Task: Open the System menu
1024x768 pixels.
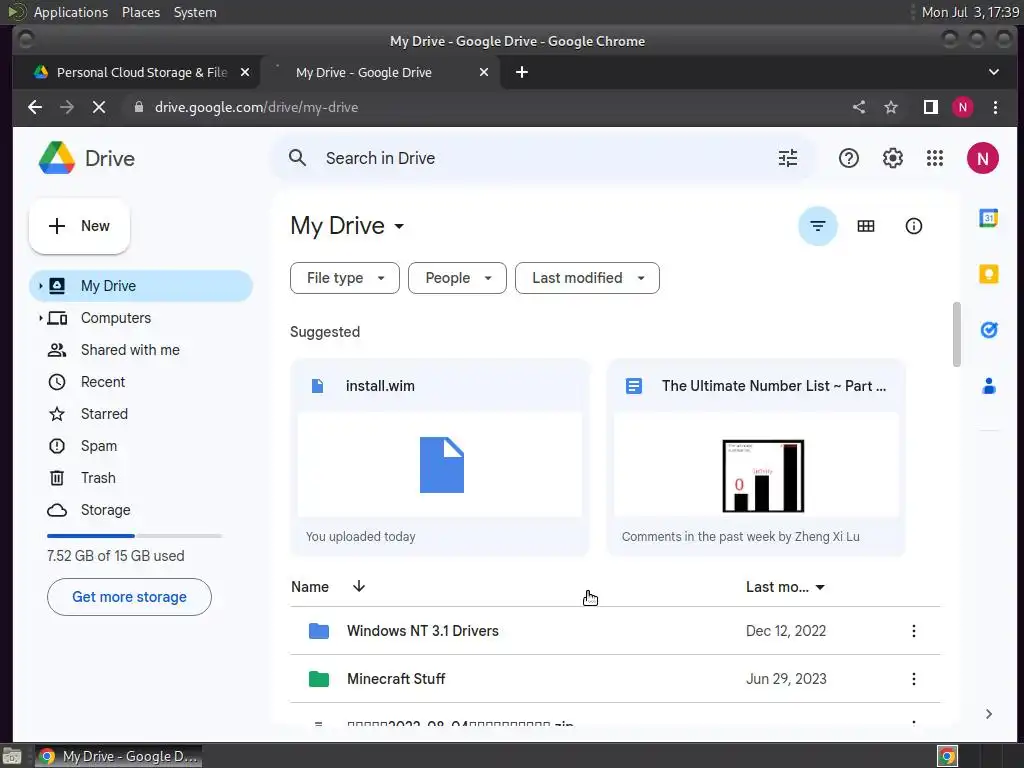Action: point(195,12)
